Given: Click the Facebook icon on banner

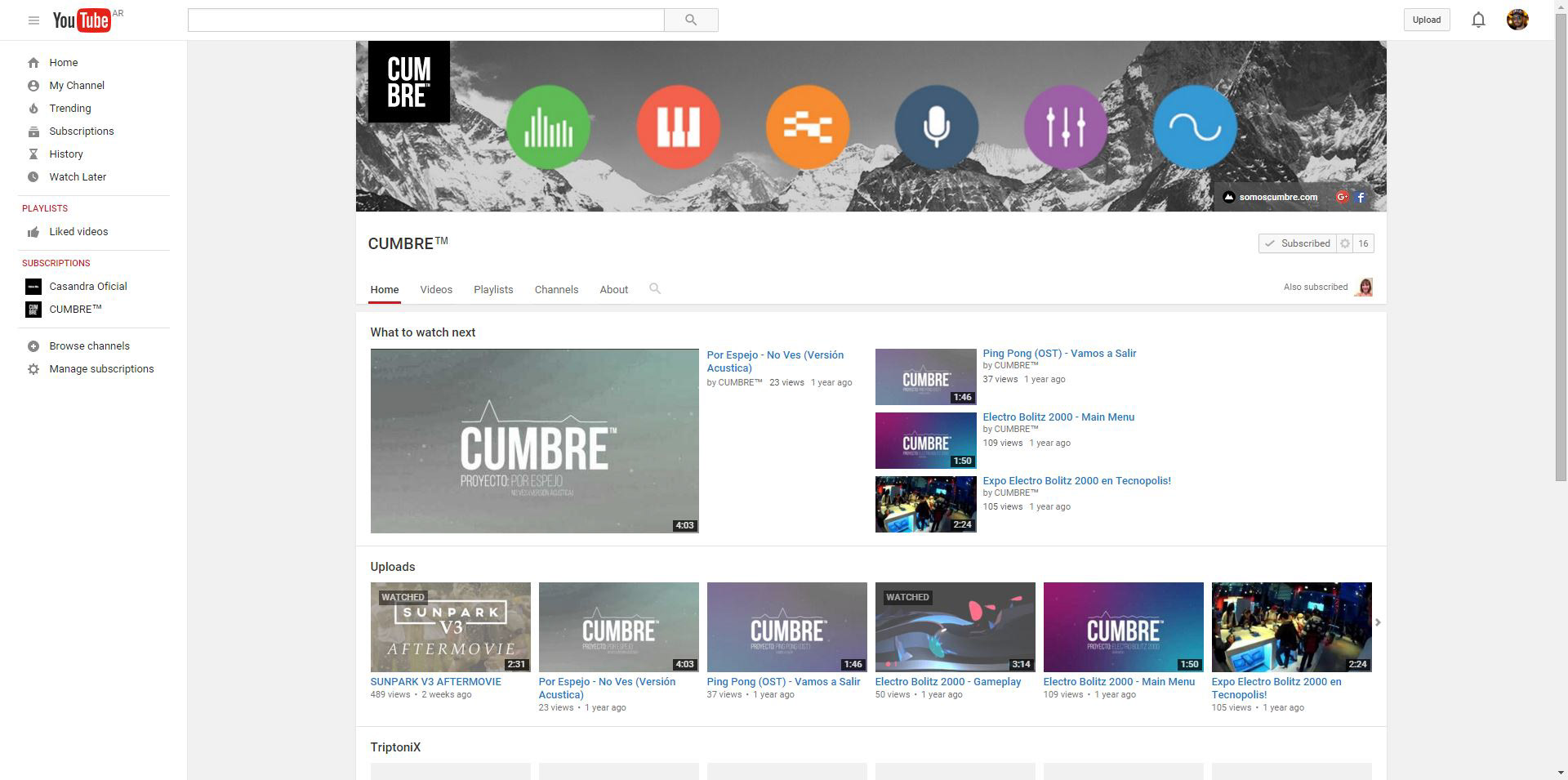Looking at the screenshot, I should 1361,197.
